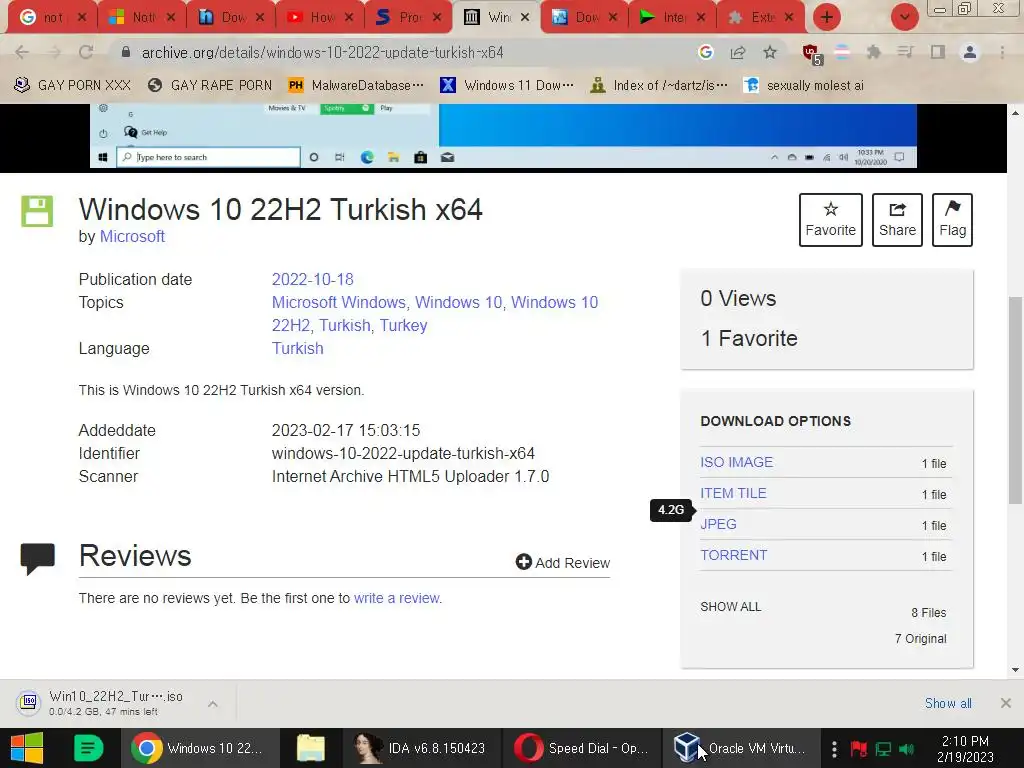Click the Reviews speech bubble icon
This screenshot has width=1024, height=768.
[38, 558]
